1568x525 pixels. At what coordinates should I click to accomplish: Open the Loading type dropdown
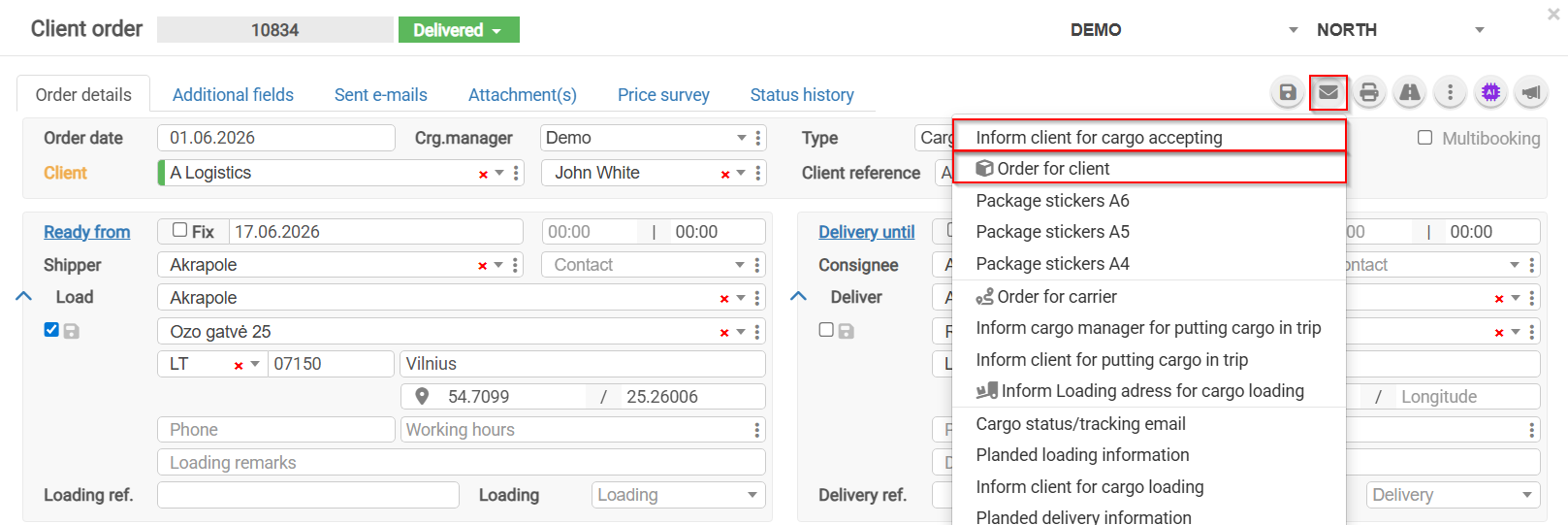(x=678, y=495)
